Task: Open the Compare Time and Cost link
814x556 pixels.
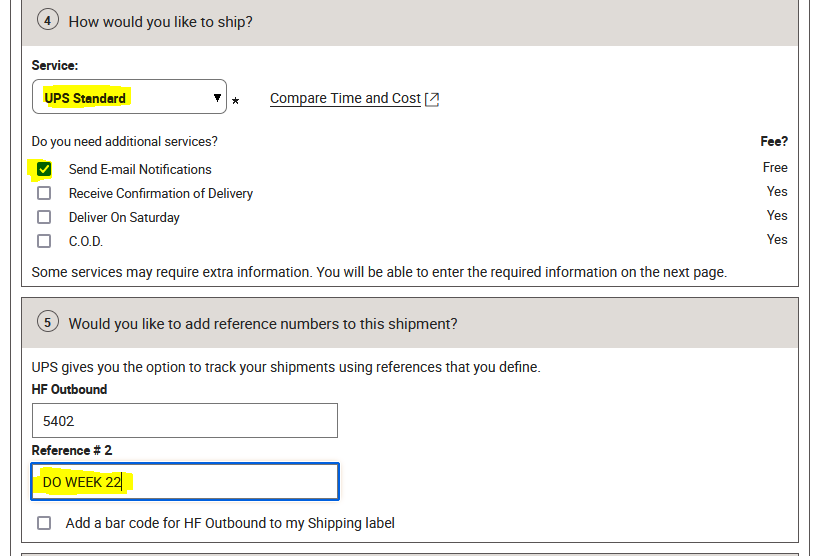Action: (x=345, y=98)
